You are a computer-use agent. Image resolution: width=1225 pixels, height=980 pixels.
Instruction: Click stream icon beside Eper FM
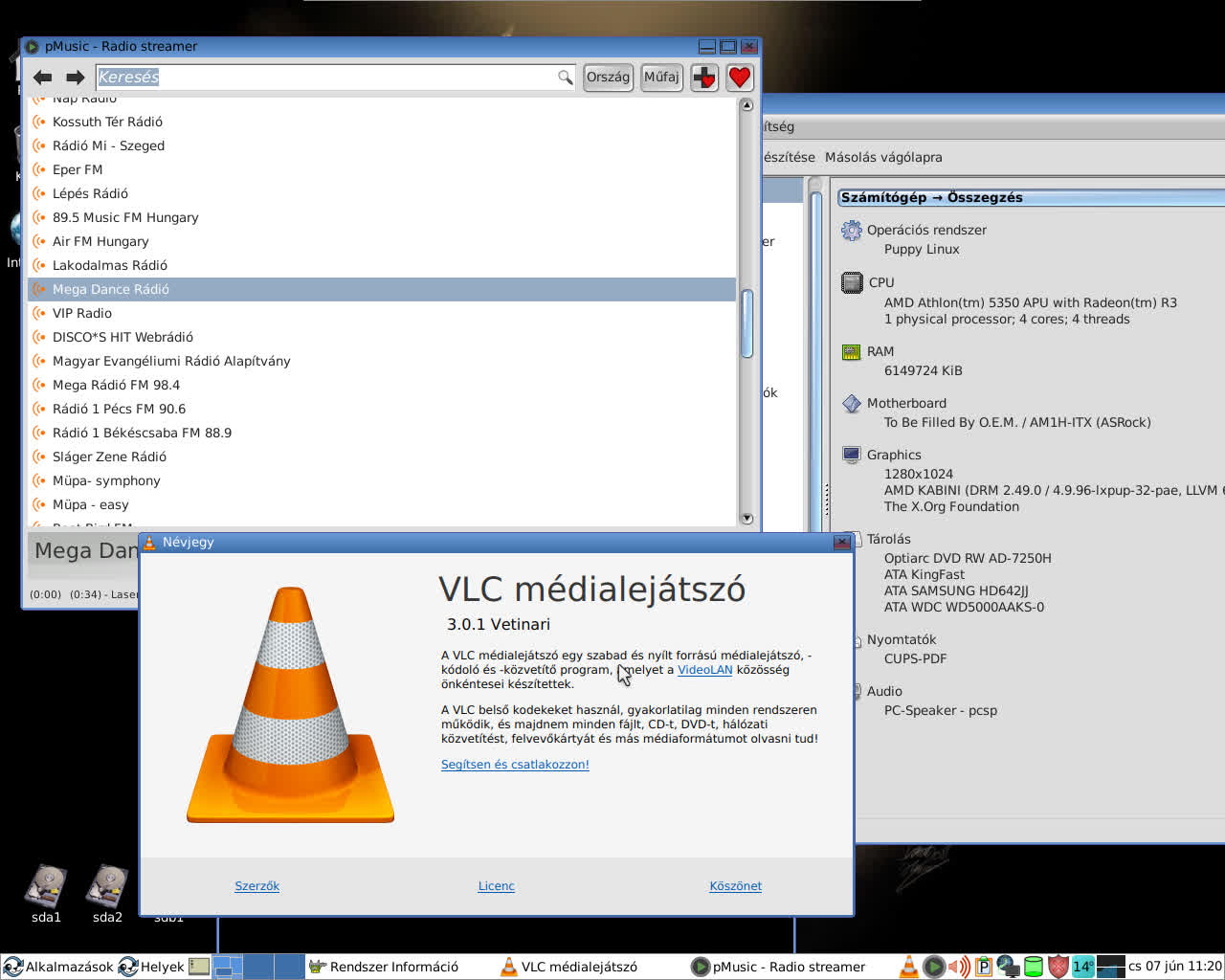click(39, 169)
